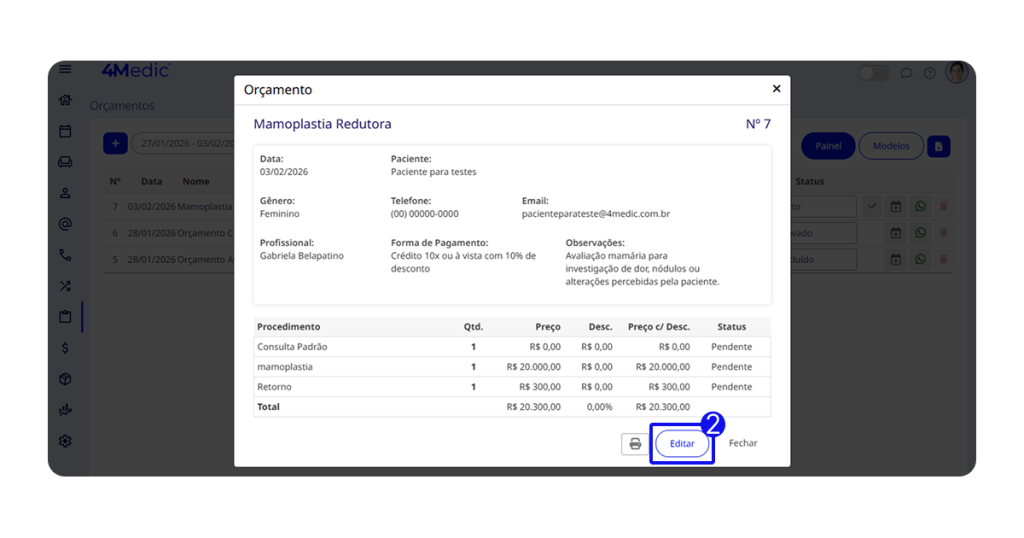This screenshot has width=1024, height=538.
Task: Click the dollar sign finance icon in sidebar
Action: point(65,348)
